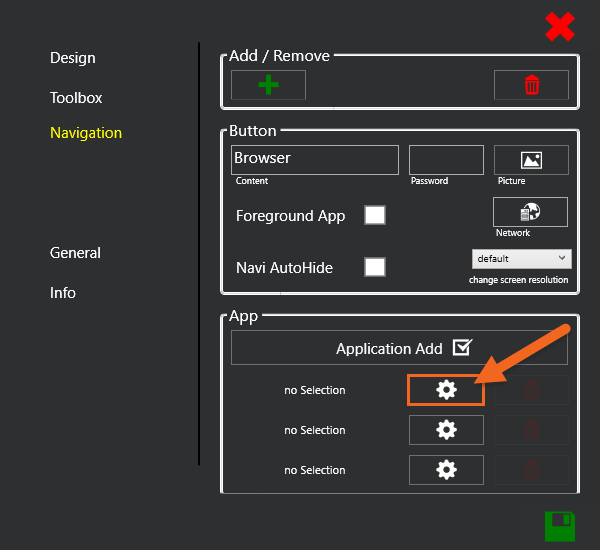Viewport: 600px width, 550px height.
Task: Save settings with green floppy disk icon
Action: tap(559, 525)
